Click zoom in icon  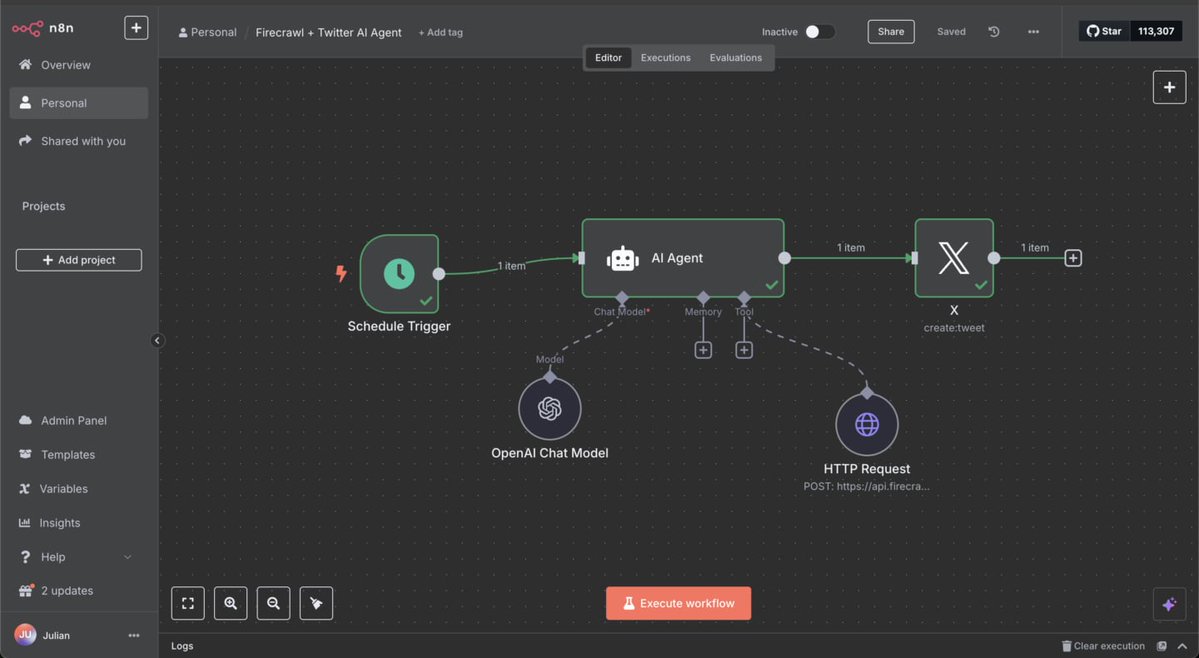230,603
